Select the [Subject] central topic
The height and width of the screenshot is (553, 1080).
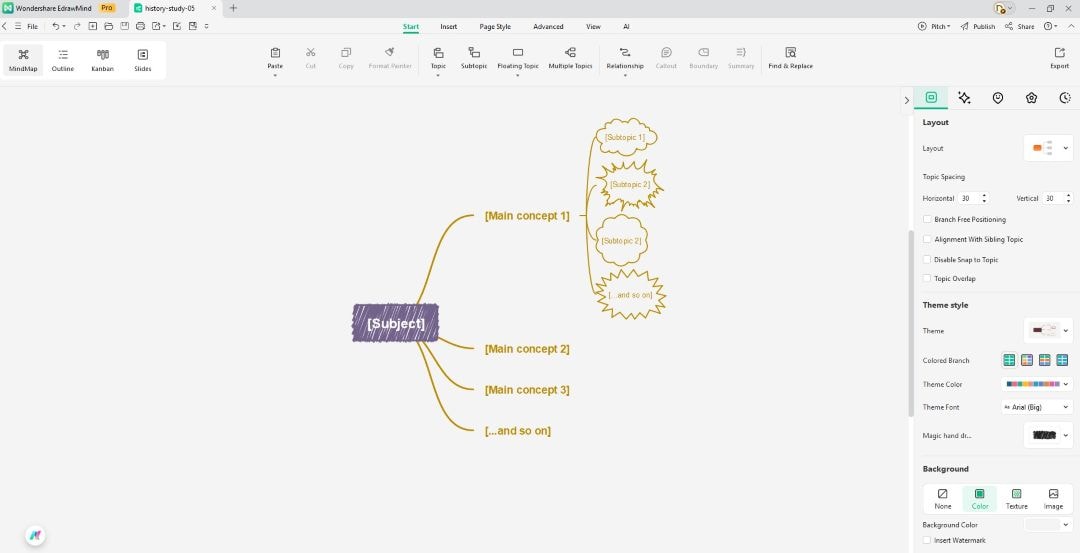pos(395,323)
